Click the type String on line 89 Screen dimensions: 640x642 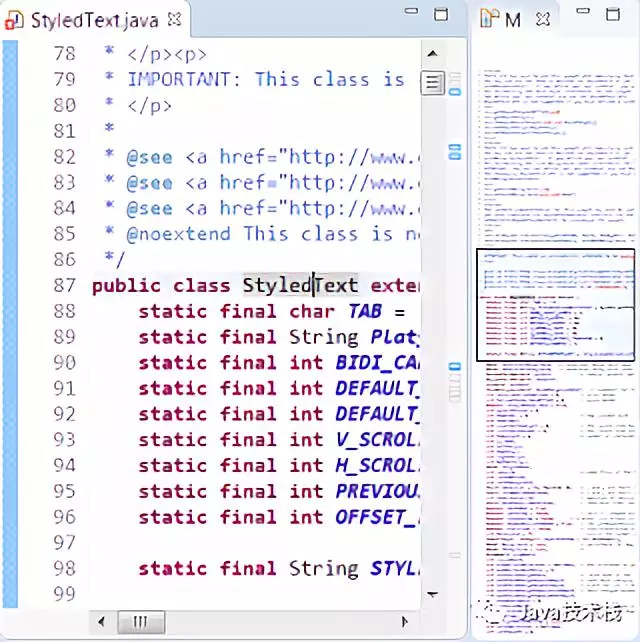point(323,337)
